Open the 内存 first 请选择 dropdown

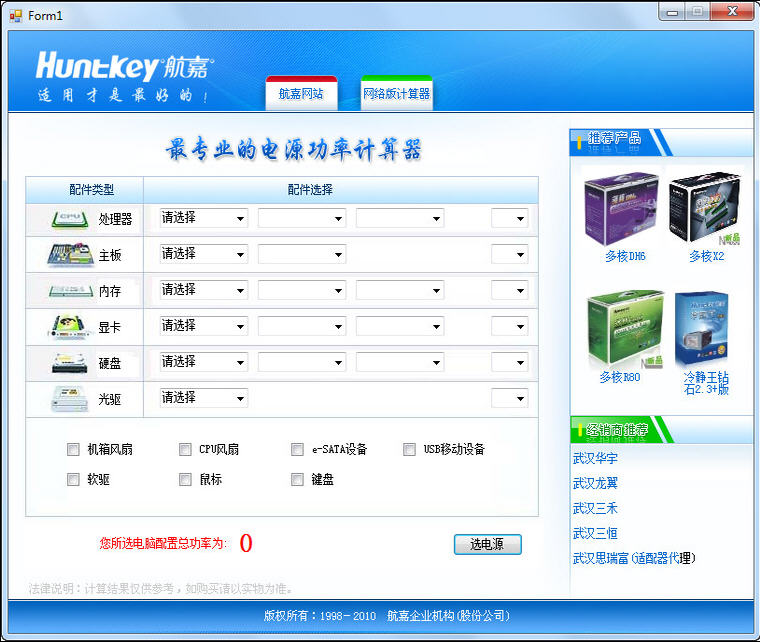click(204, 290)
